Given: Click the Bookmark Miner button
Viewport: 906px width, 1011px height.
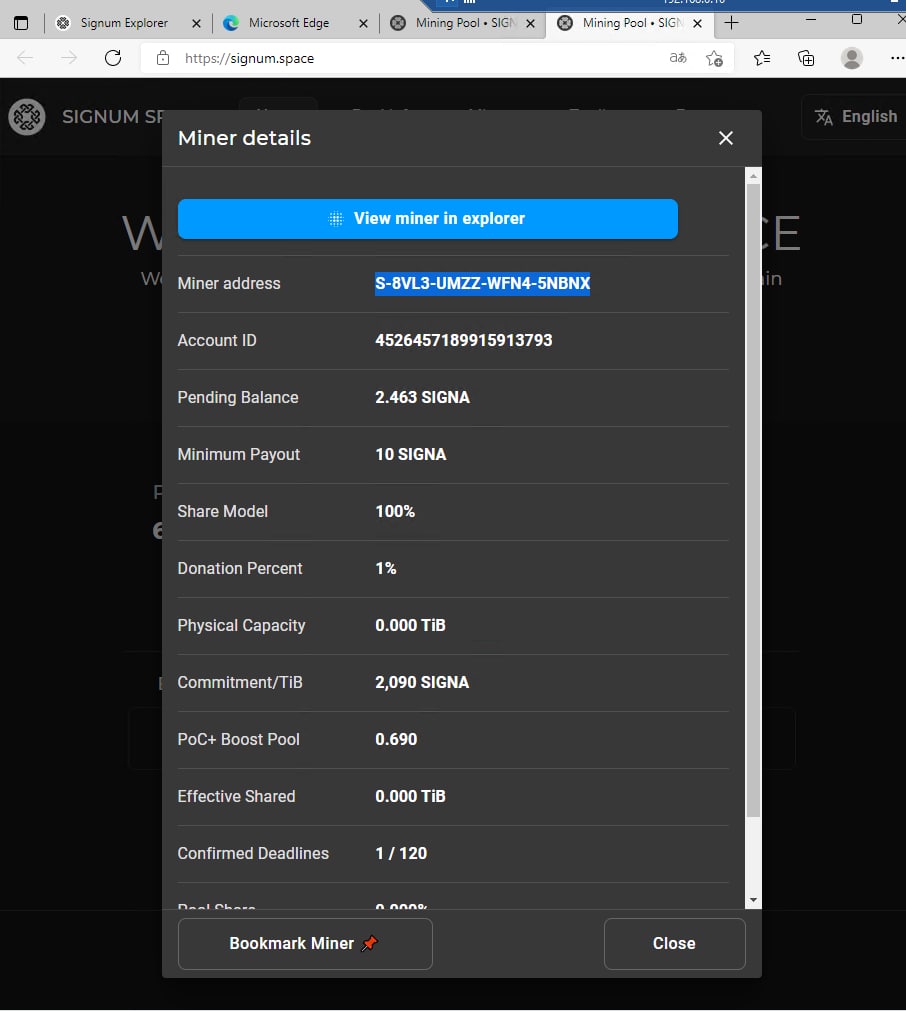Looking at the screenshot, I should tap(305, 943).
